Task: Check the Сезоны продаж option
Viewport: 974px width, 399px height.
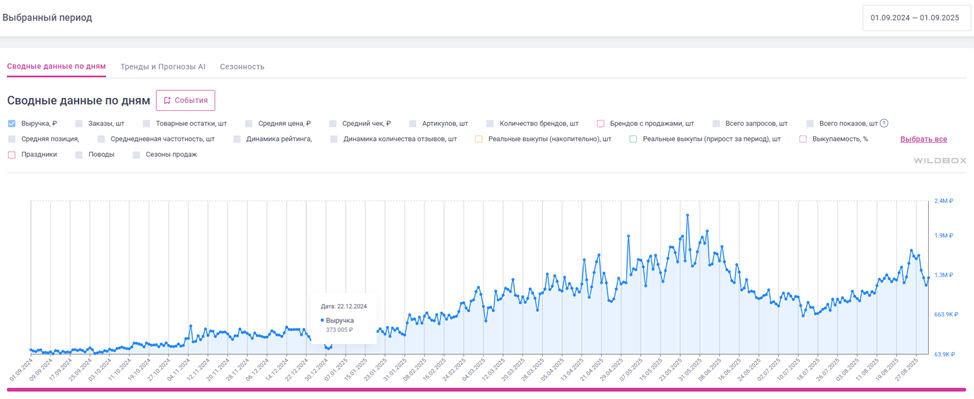Action: (136, 154)
